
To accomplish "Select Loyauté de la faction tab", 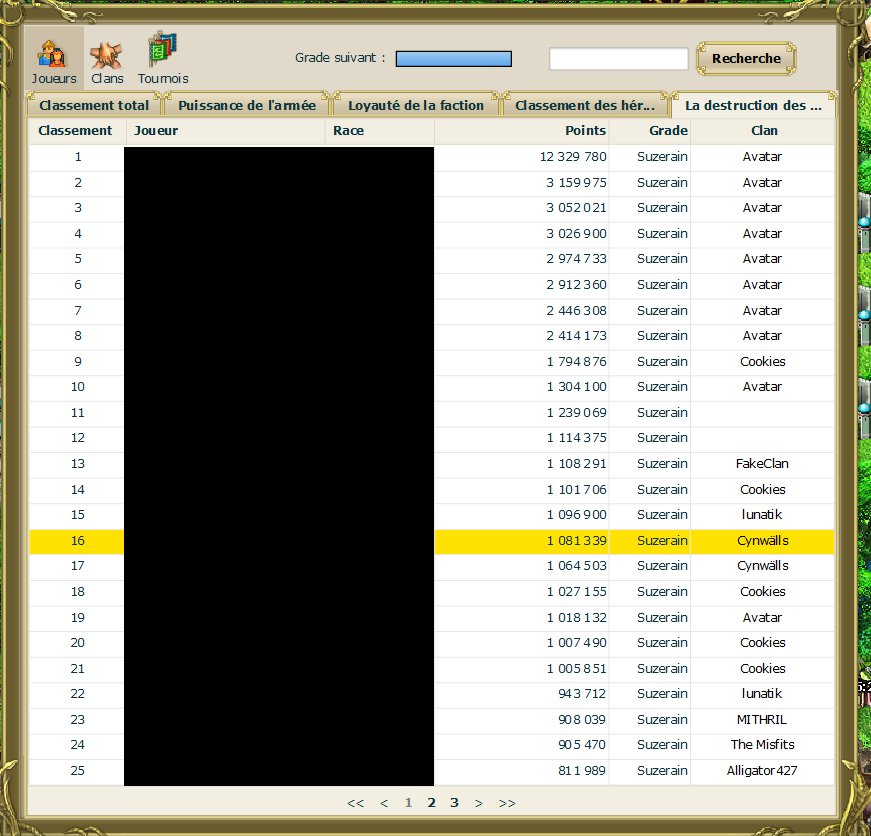I will [415, 105].
